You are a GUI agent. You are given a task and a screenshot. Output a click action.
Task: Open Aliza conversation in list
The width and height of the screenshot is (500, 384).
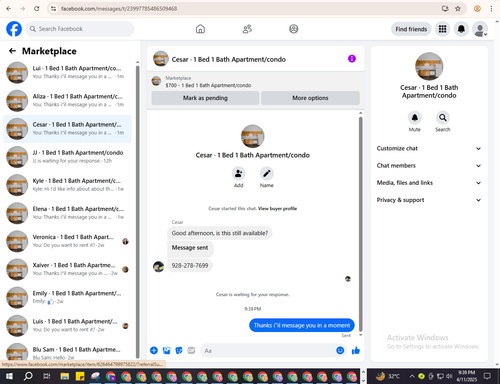click(x=67, y=100)
